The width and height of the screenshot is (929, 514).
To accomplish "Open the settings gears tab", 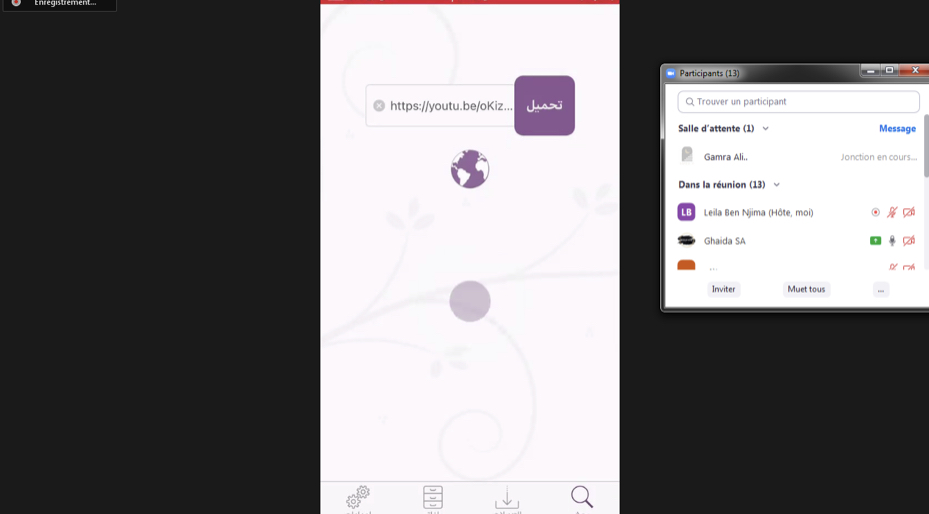I will [358, 497].
